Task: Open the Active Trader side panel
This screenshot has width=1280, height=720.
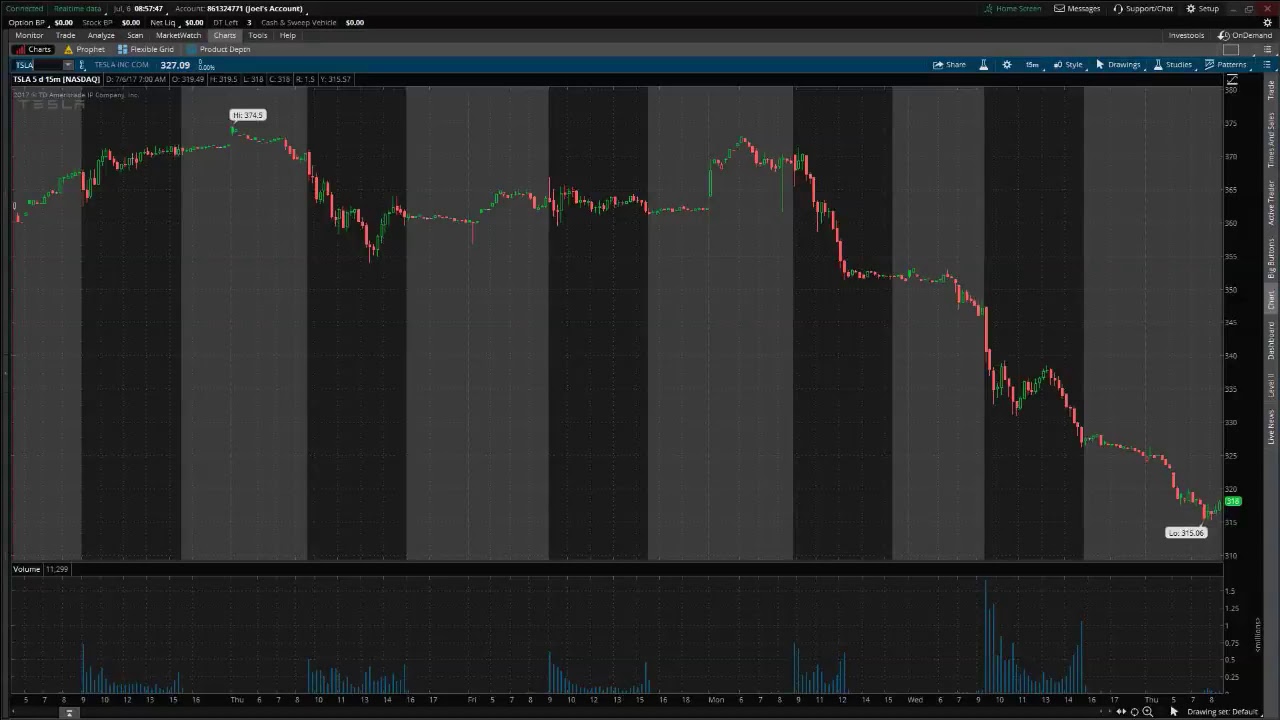Action: pyautogui.click(x=1271, y=202)
